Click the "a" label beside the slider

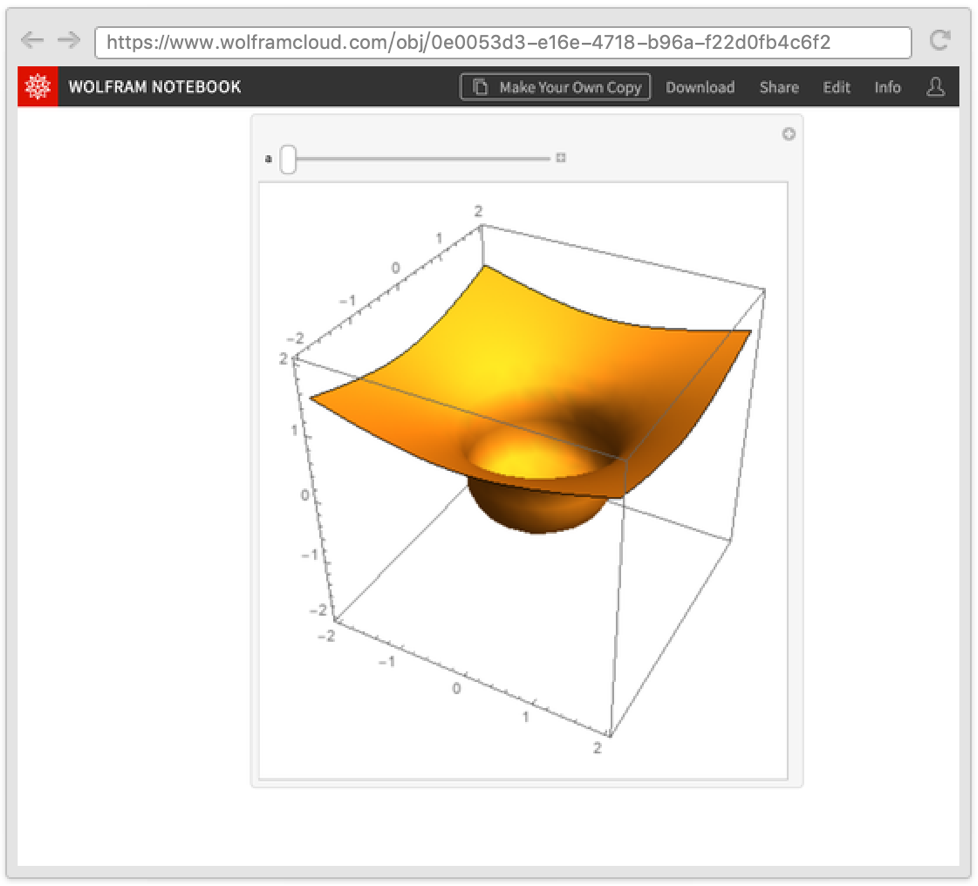(267, 158)
